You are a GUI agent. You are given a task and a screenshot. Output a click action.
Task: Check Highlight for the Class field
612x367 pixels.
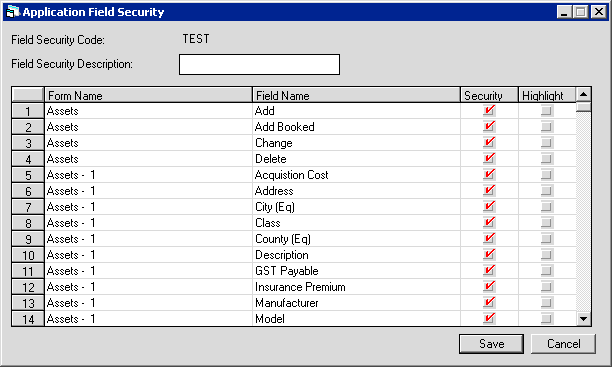click(547, 223)
